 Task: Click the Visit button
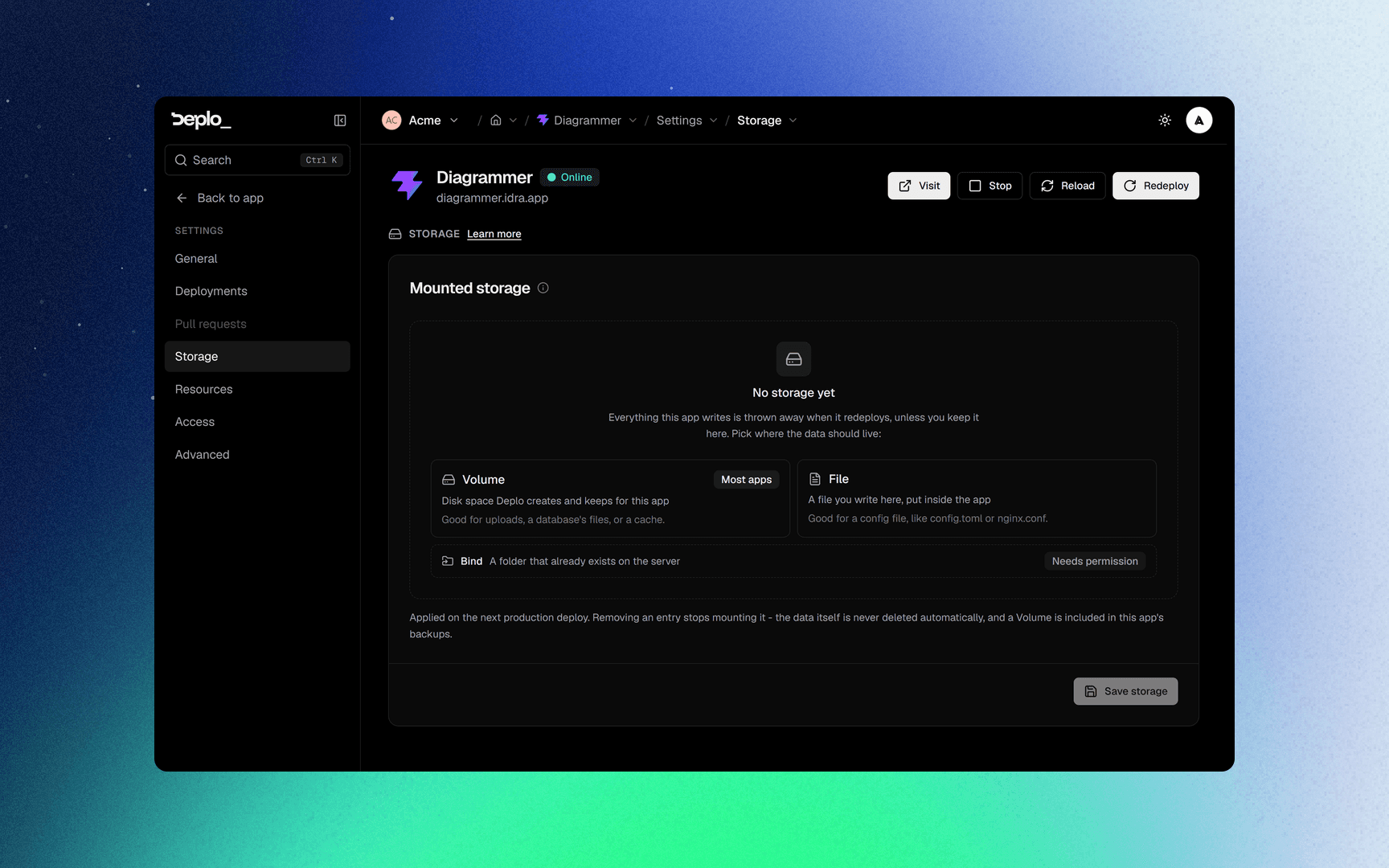coord(919,186)
